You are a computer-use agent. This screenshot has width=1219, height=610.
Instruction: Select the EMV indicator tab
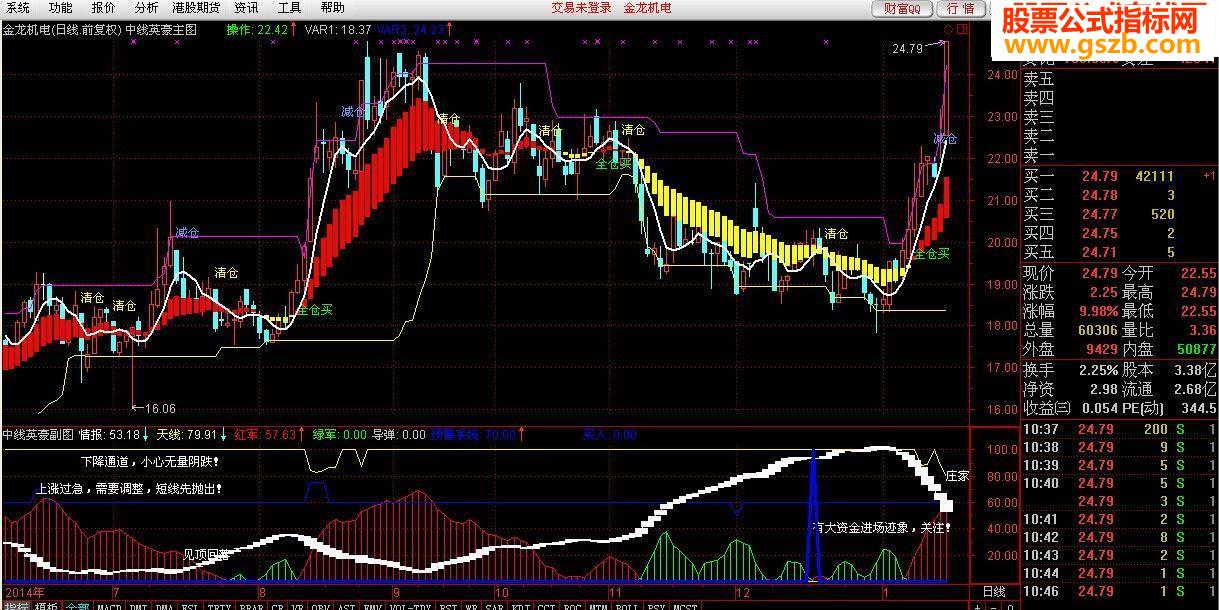(373, 605)
